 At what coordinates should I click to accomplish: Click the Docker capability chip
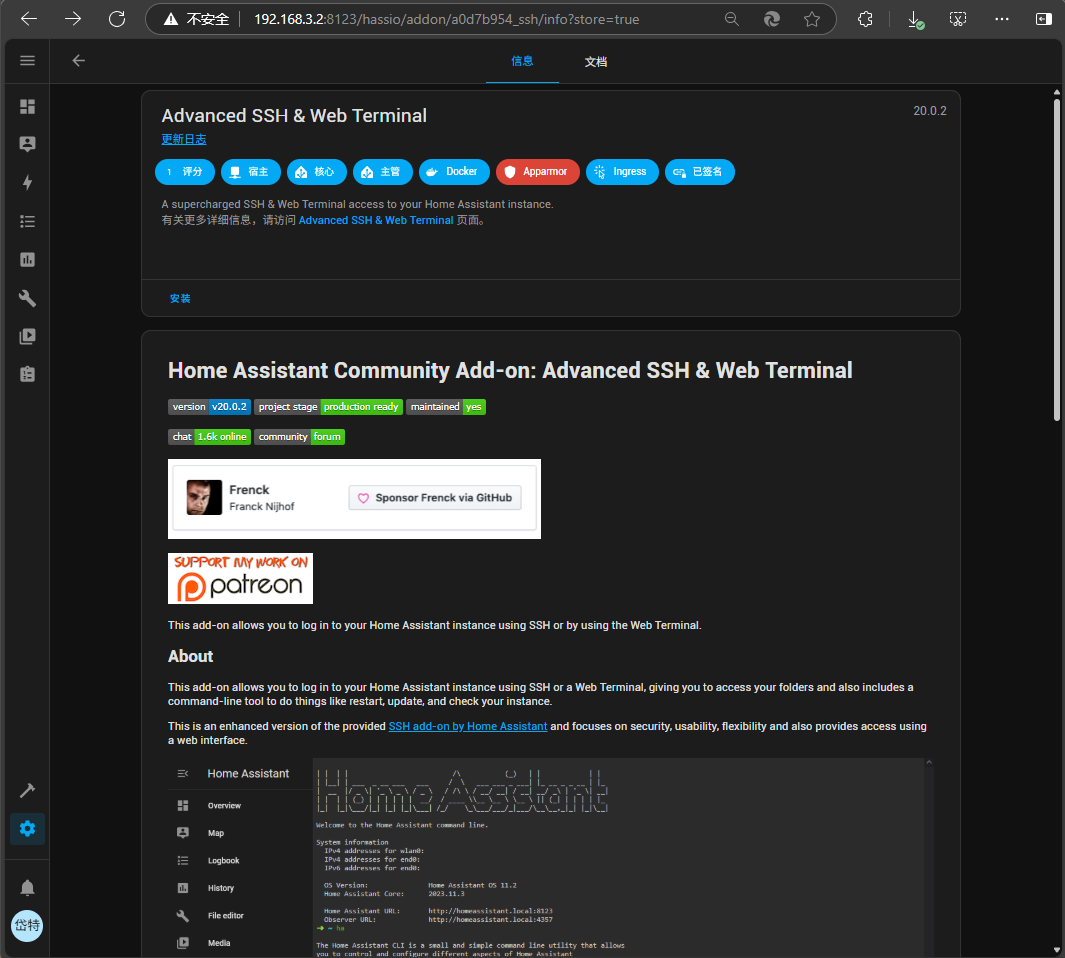point(454,172)
